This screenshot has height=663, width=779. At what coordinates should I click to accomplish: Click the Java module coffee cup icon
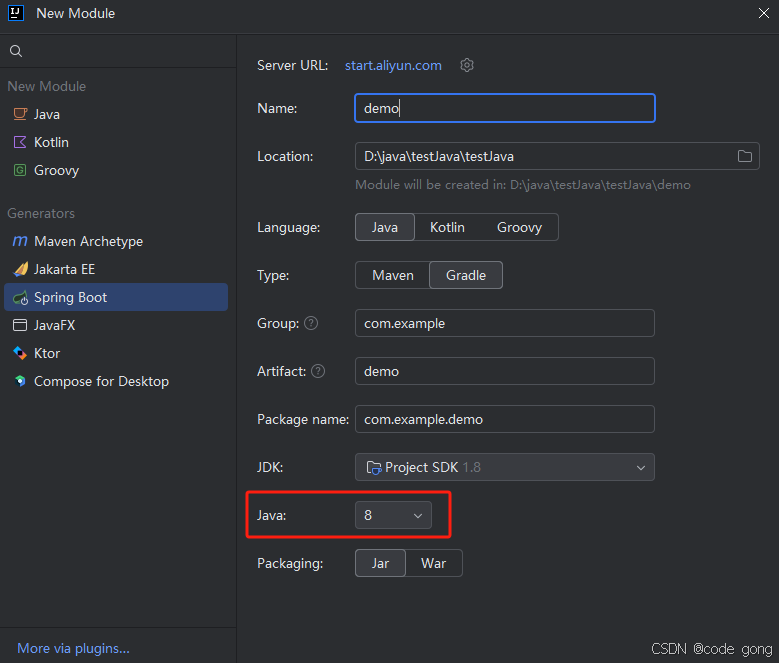click(20, 114)
